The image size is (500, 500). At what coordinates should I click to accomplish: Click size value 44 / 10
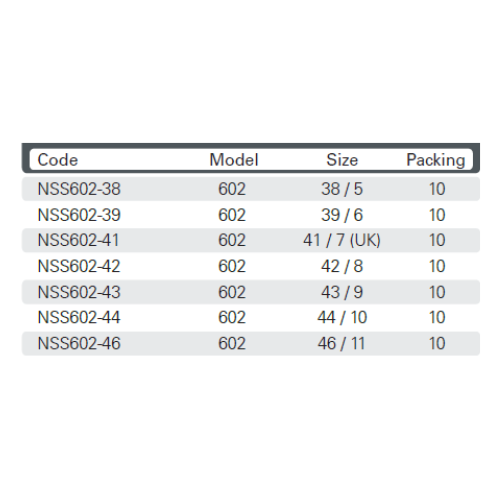pyautogui.click(x=342, y=317)
